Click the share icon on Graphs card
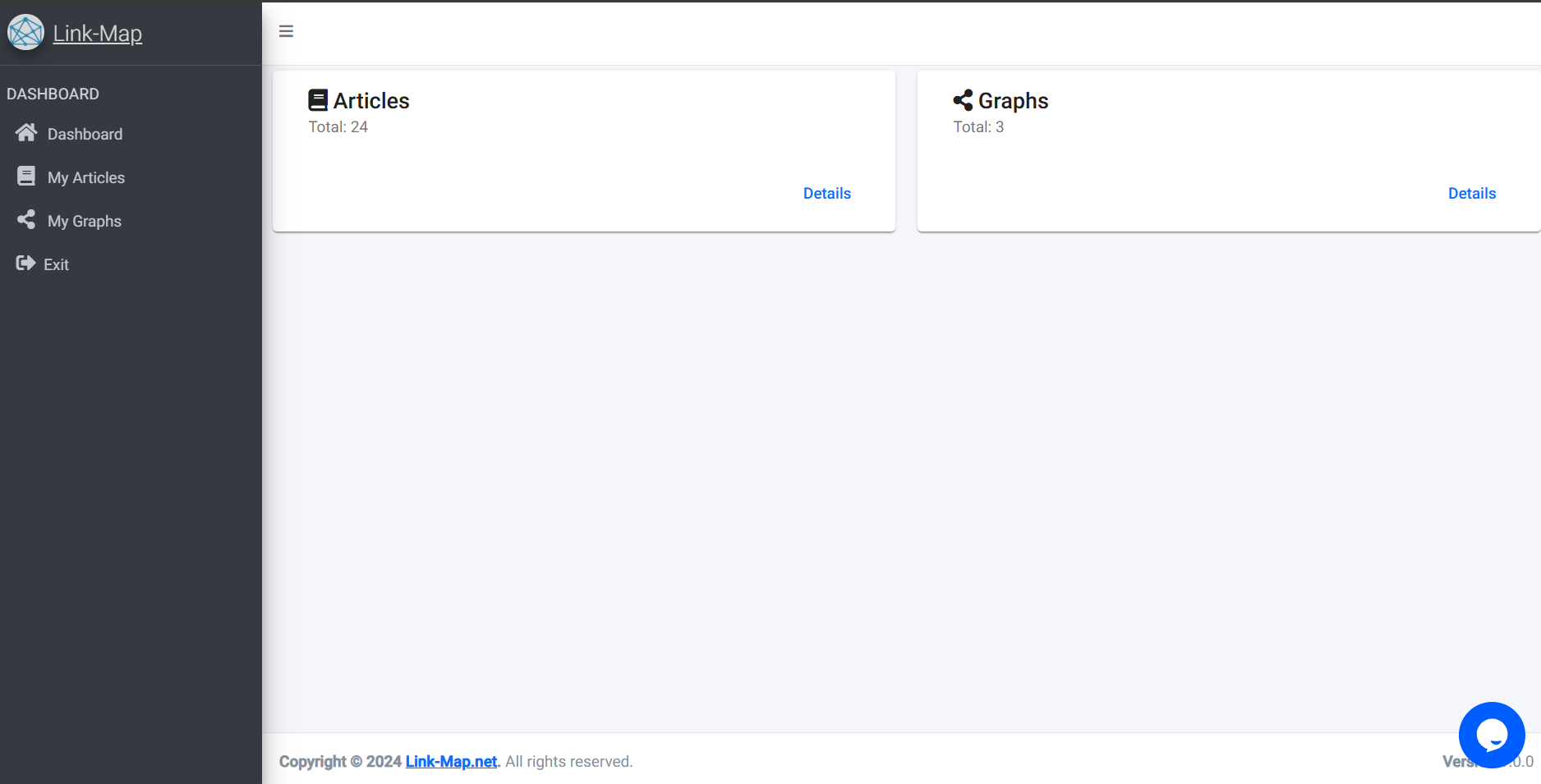Viewport: 1541px width, 784px height. (963, 100)
